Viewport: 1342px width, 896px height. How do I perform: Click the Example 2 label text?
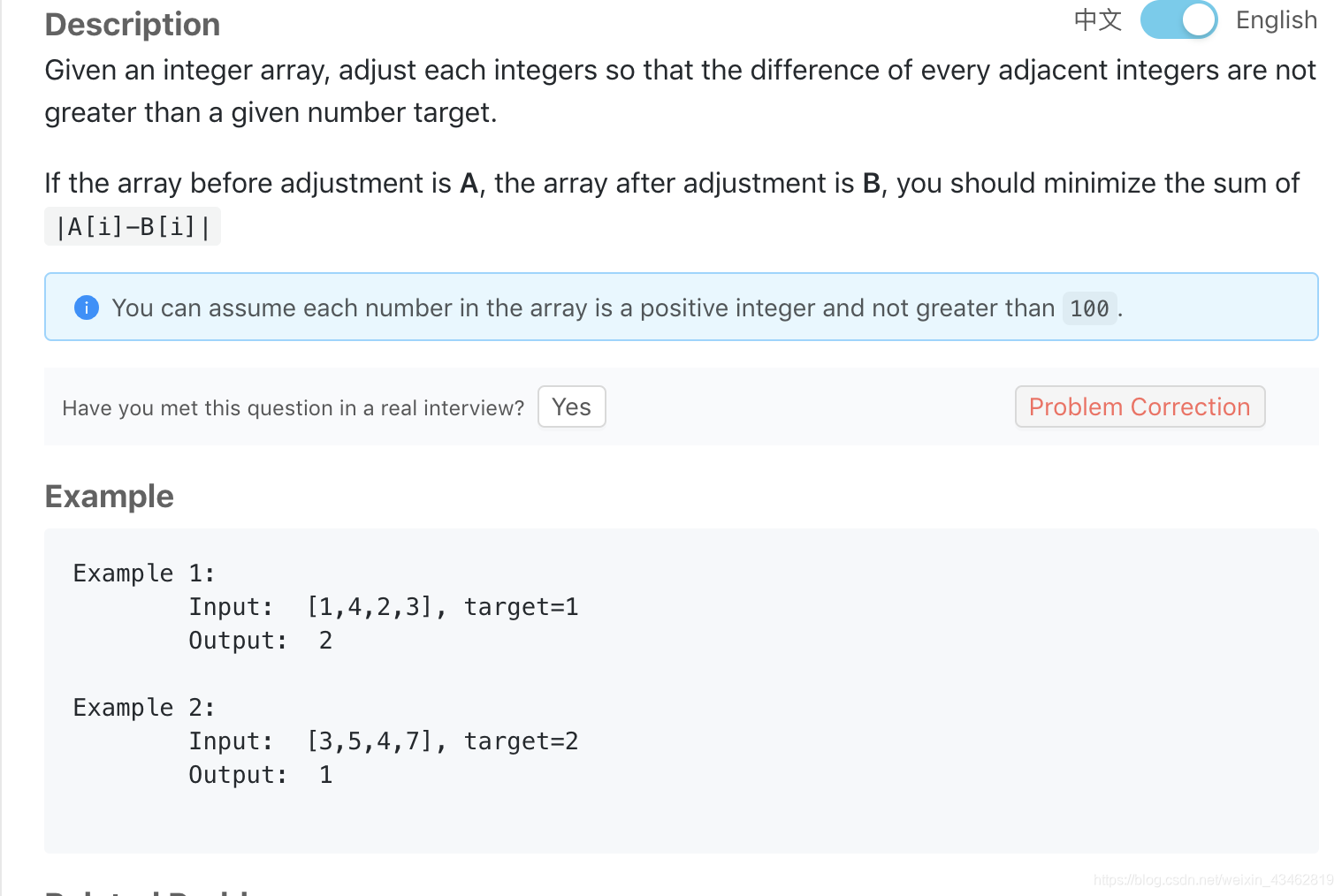(143, 708)
